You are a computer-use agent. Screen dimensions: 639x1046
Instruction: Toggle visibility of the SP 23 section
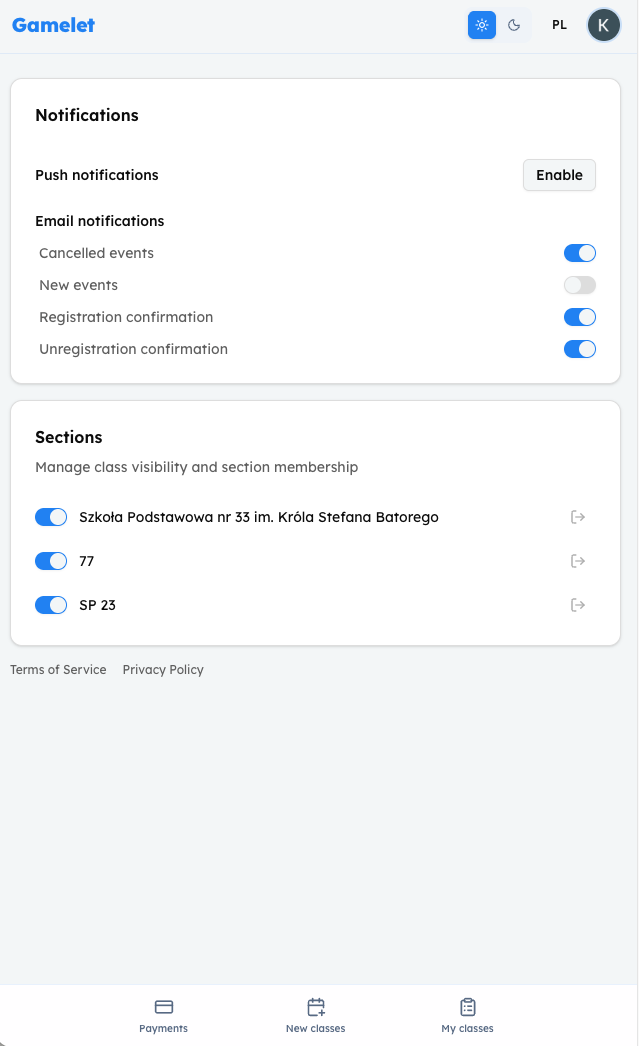pyautogui.click(x=51, y=605)
